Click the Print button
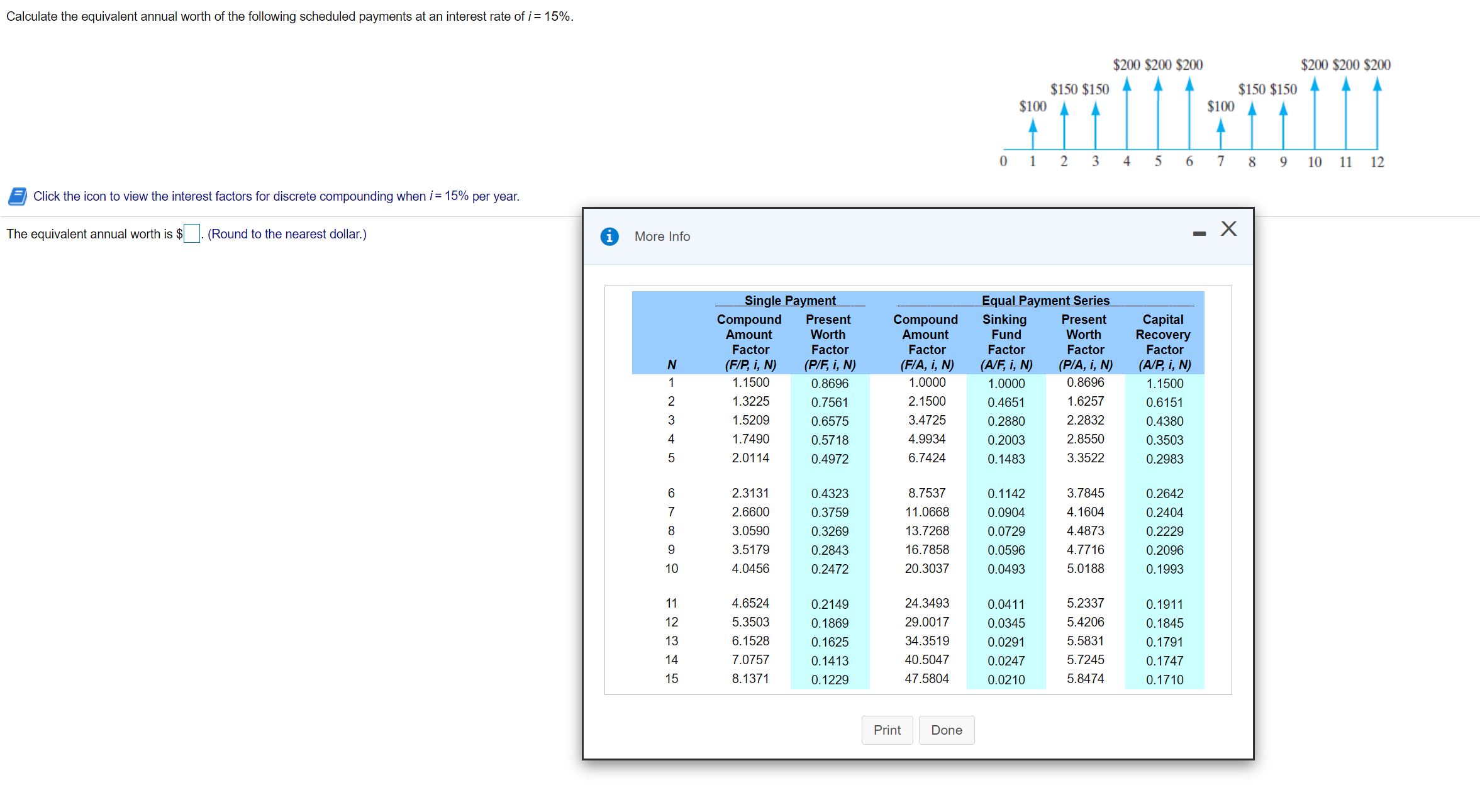The image size is (1480, 812). click(x=887, y=730)
